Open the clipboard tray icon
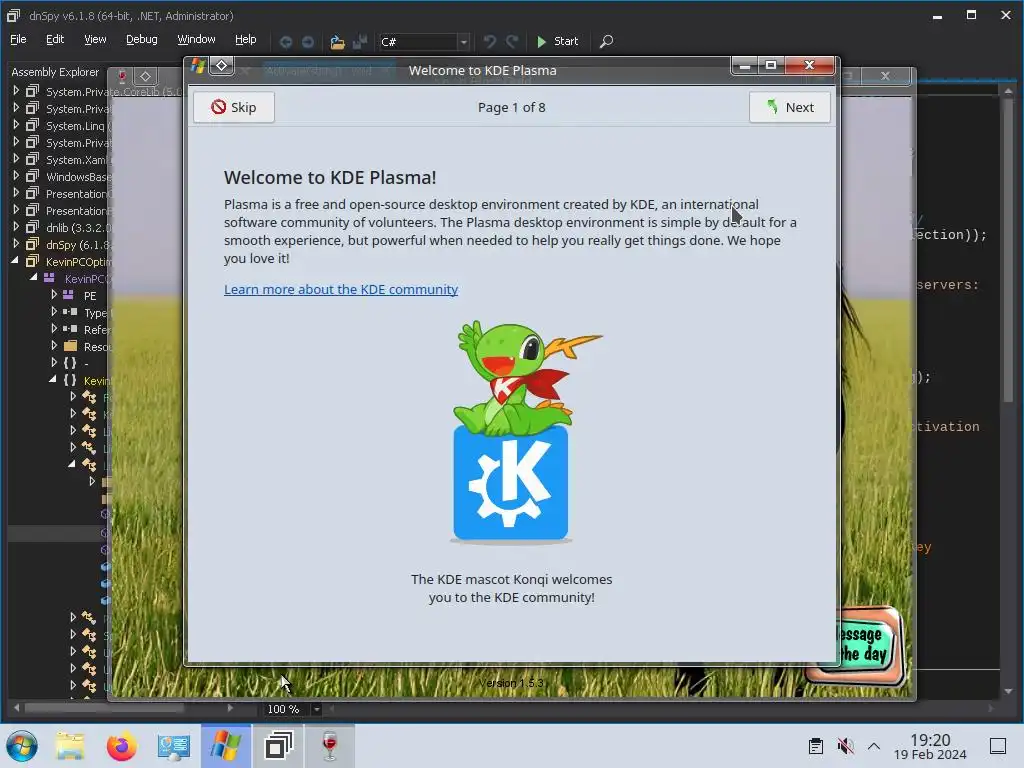Viewport: 1024px width, 768px height. click(816, 746)
